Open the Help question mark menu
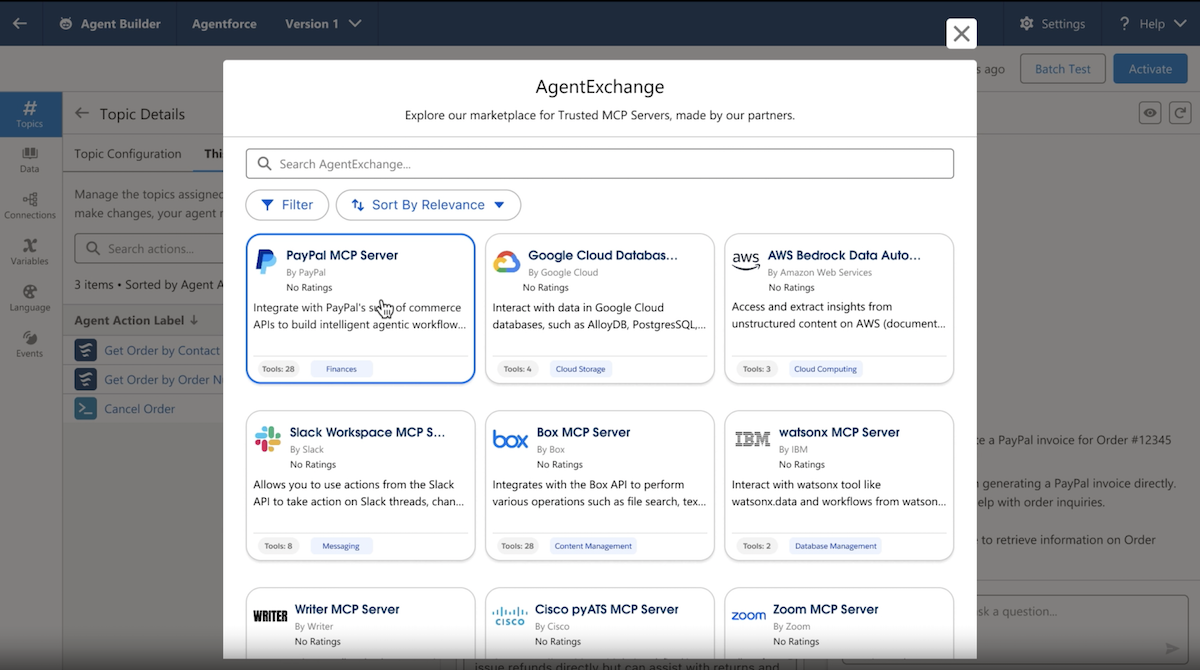The width and height of the screenshot is (1200, 670). tap(1124, 24)
